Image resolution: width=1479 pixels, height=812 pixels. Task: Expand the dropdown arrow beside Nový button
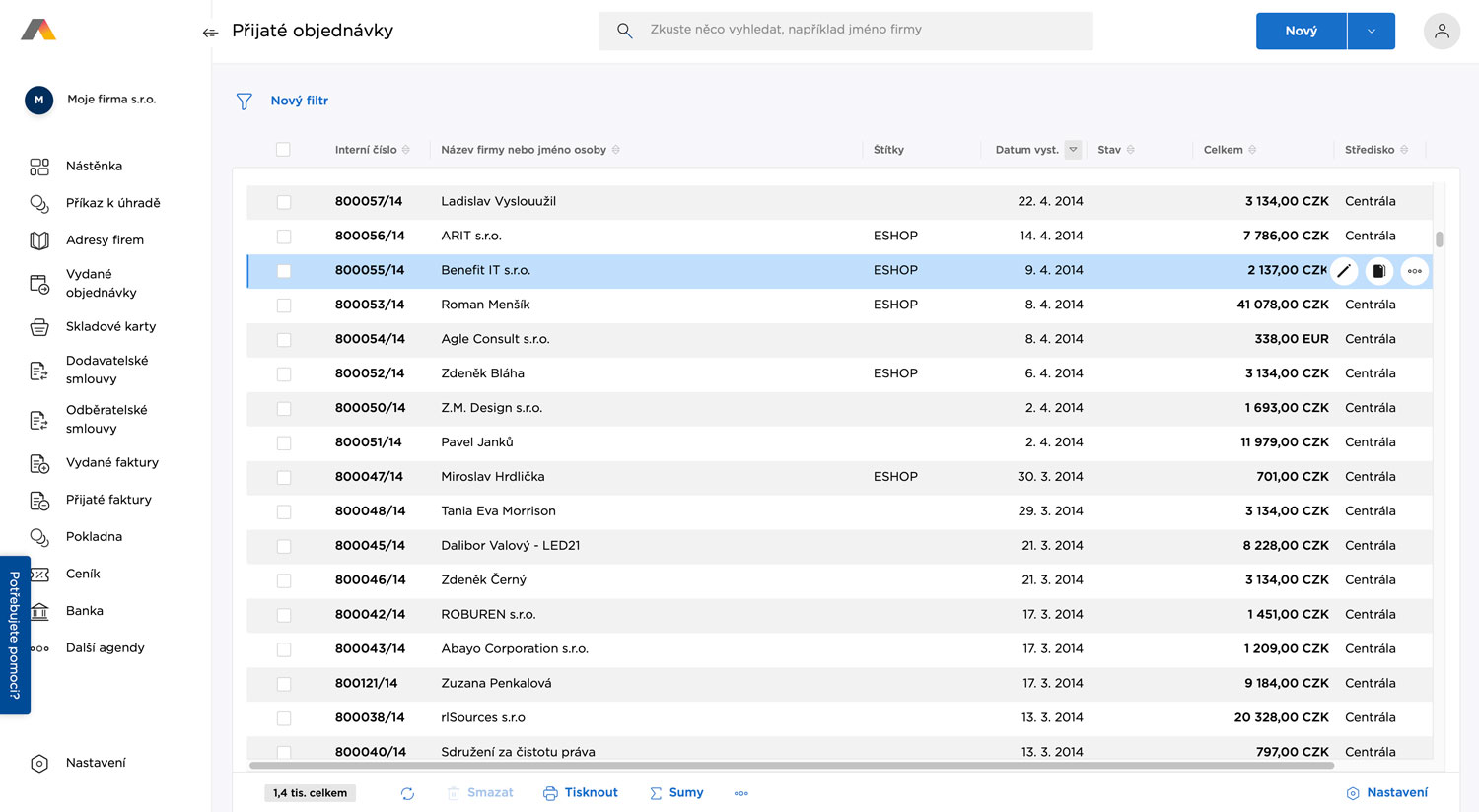[x=1371, y=31]
